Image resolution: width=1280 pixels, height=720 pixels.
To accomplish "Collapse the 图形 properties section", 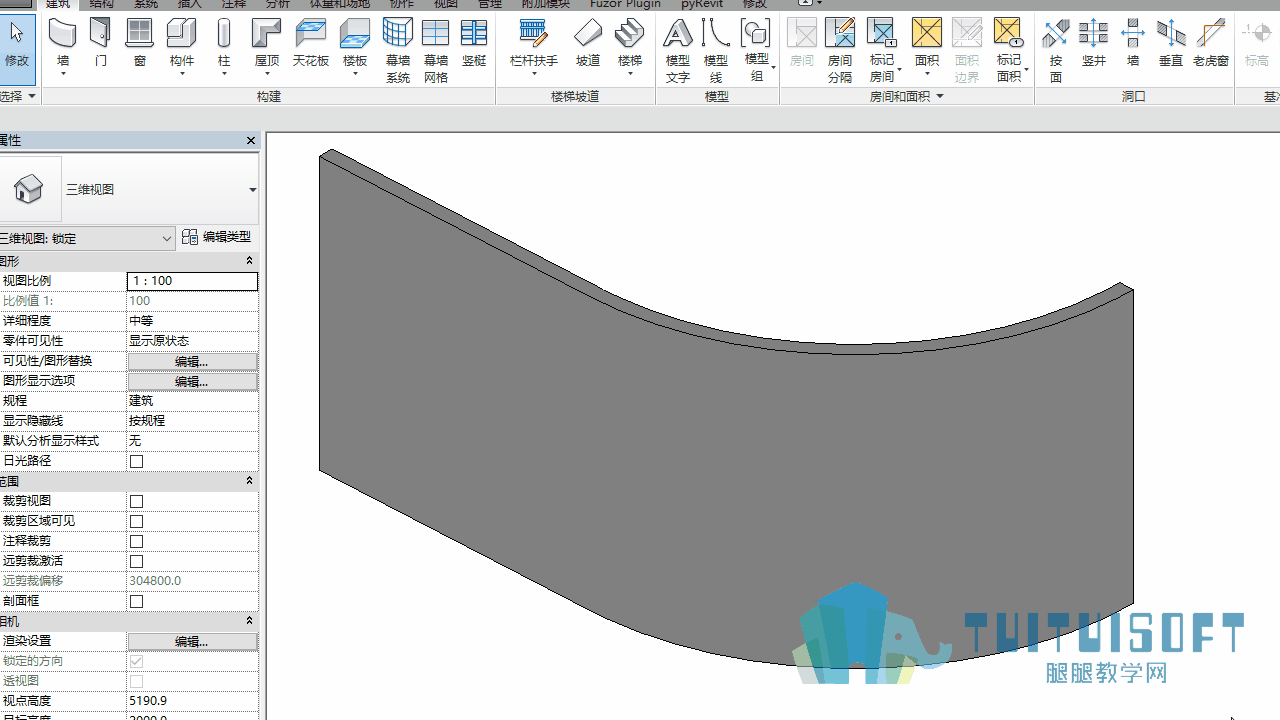I will (x=250, y=261).
